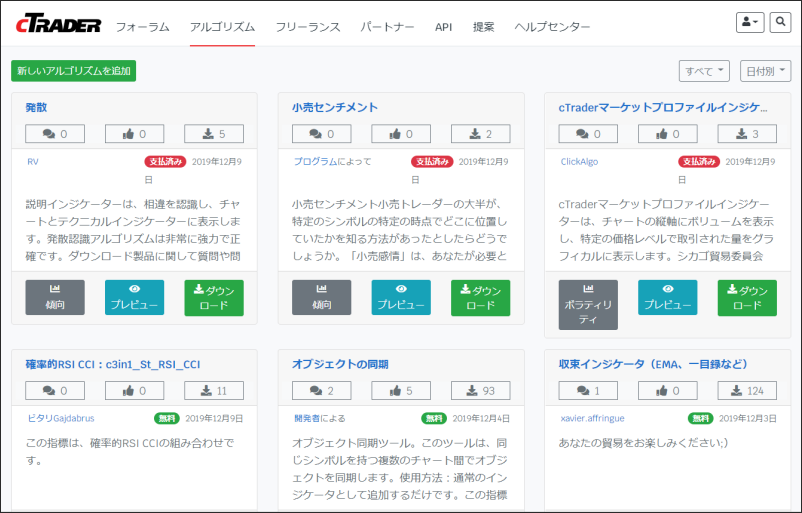Preview the 小売センチメント algorithm
Image resolution: width=802 pixels, height=513 pixels.
400,297
